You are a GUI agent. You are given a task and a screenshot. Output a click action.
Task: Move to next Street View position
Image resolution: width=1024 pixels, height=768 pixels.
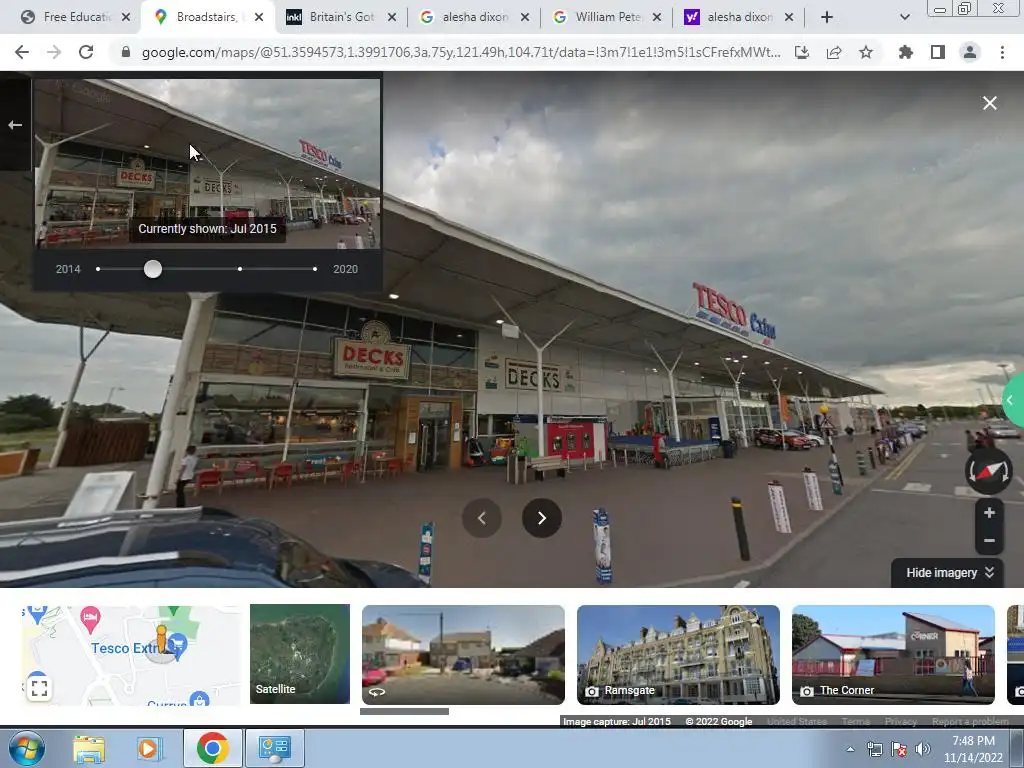coord(541,518)
